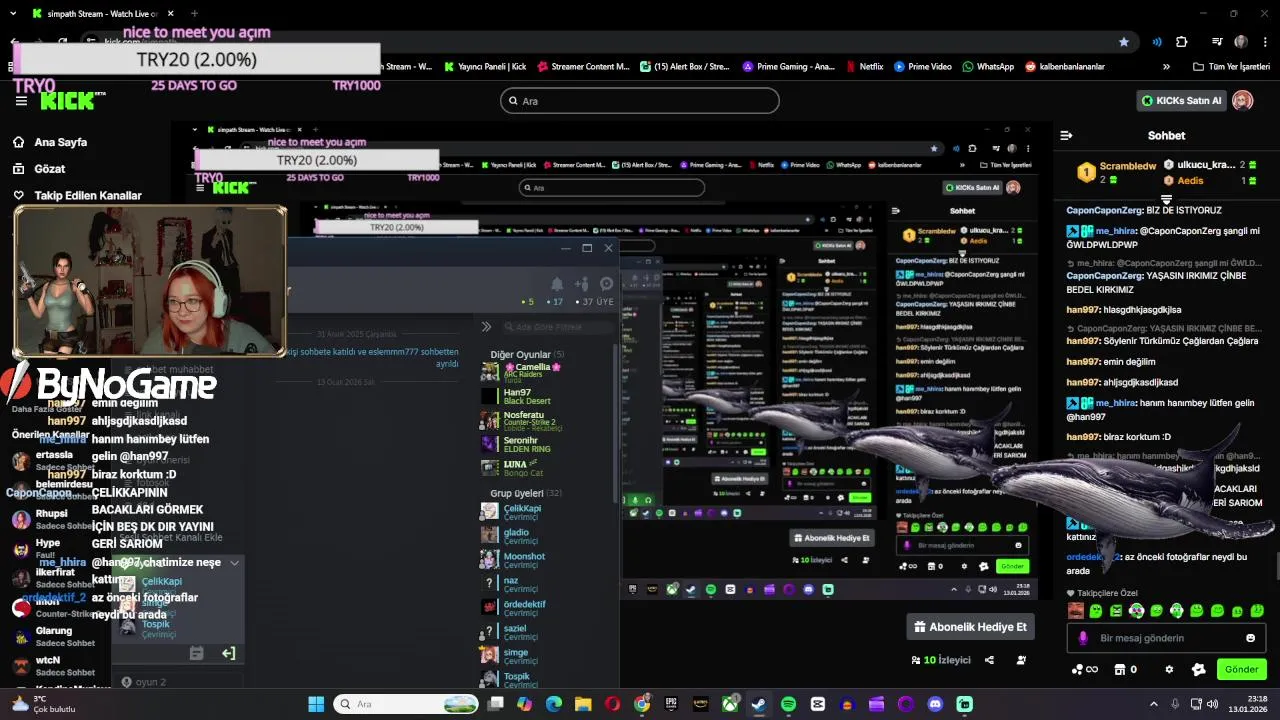Open channel points icon below chat
The image size is (1280, 720).
pos(1077,669)
